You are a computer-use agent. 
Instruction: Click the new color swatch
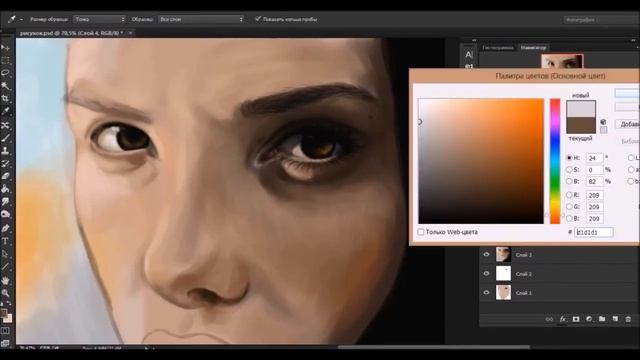point(581,109)
